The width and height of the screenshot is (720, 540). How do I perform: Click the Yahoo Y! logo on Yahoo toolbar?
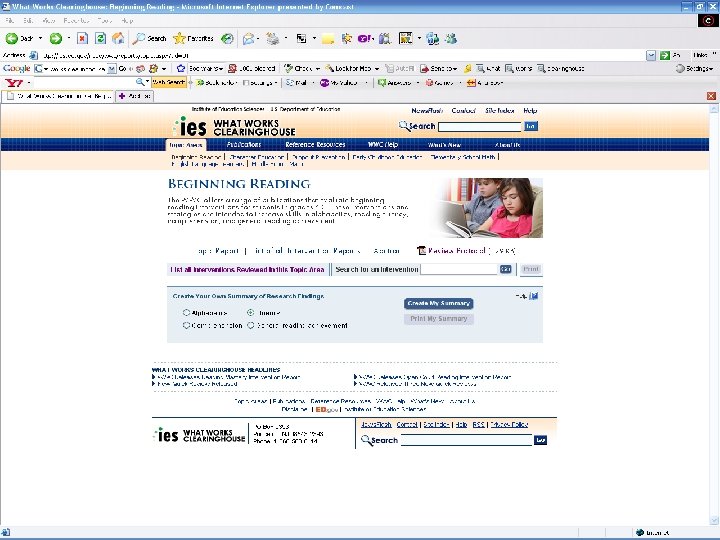[14, 83]
